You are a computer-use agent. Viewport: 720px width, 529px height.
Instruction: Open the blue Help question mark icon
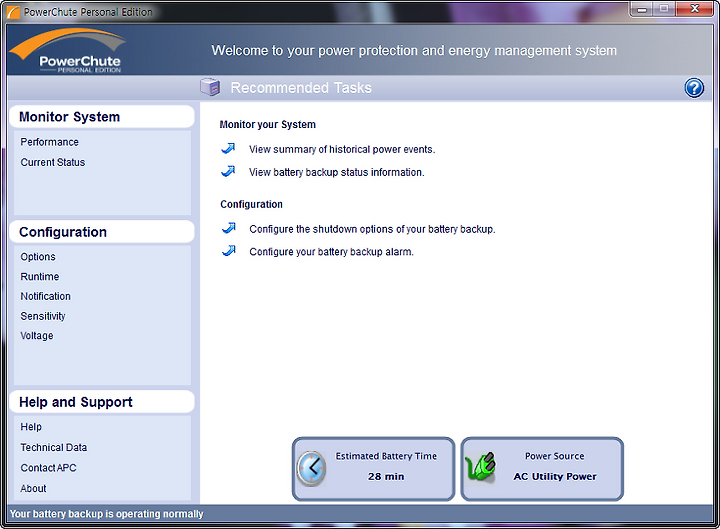tap(694, 88)
